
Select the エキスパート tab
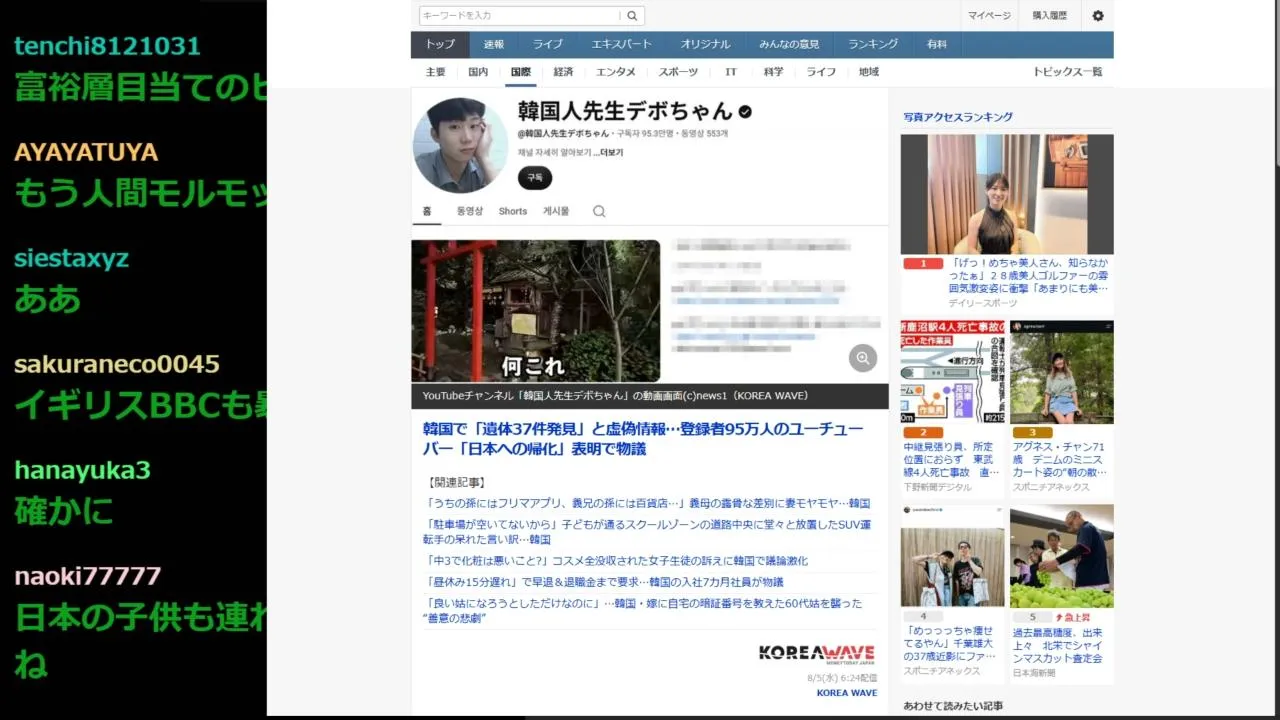click(621, 44)
